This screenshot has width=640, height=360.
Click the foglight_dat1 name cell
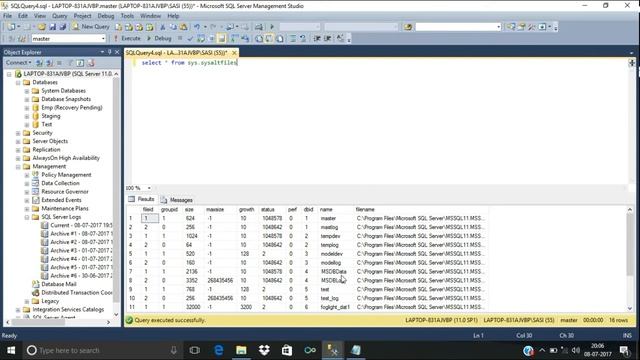[x=336, y=307]
